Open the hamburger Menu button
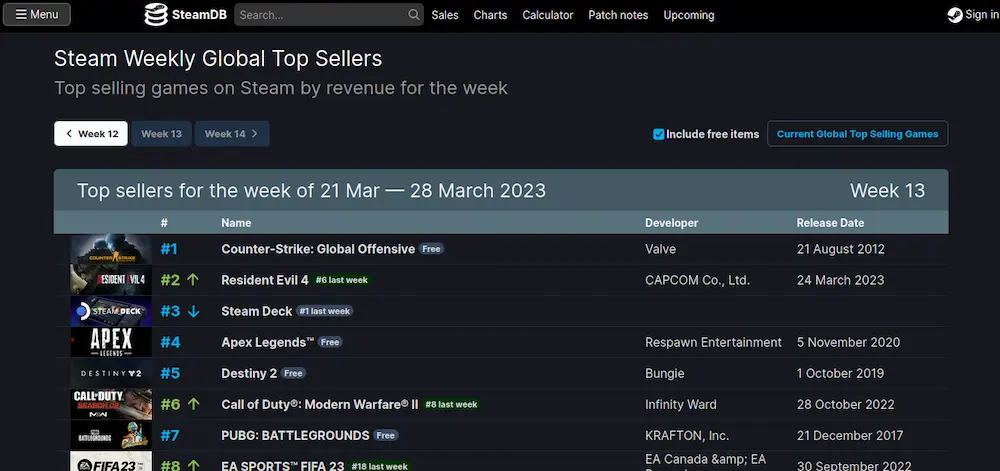This screenshot has height=471, width=1000. pos(36,14)
